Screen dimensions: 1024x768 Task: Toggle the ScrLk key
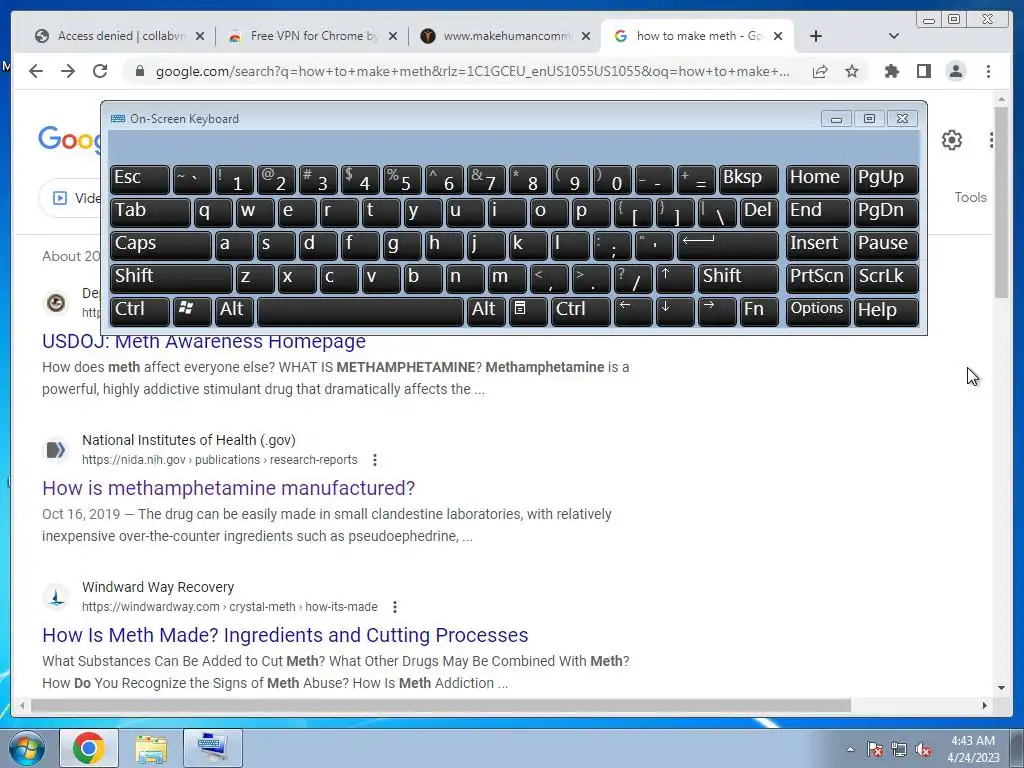click(886, 278)
